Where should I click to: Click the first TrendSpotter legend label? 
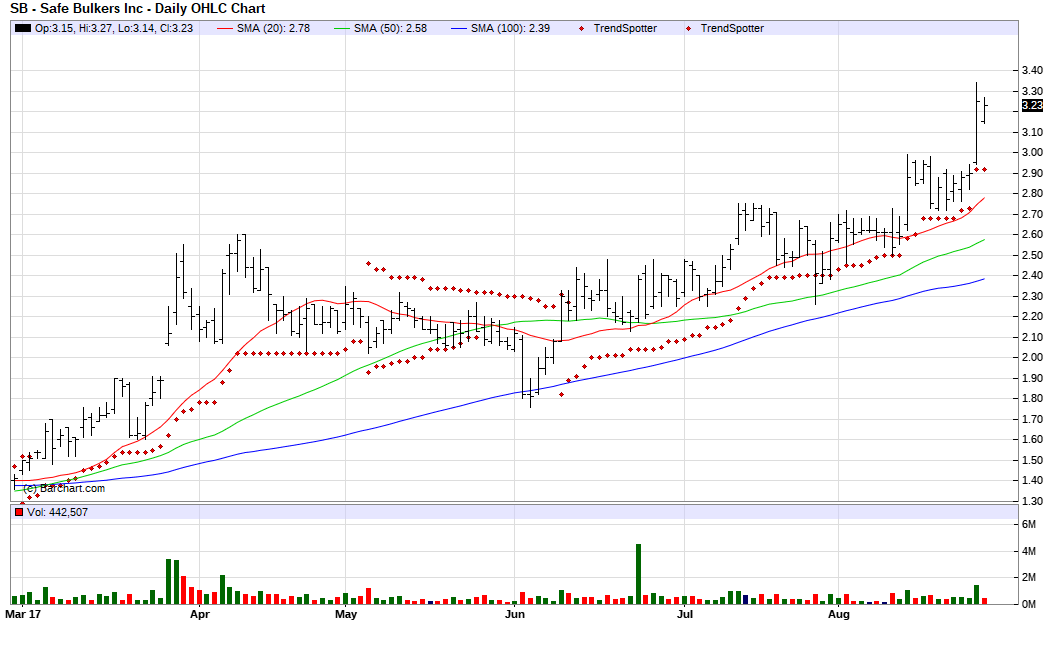(x=625, y=28)
